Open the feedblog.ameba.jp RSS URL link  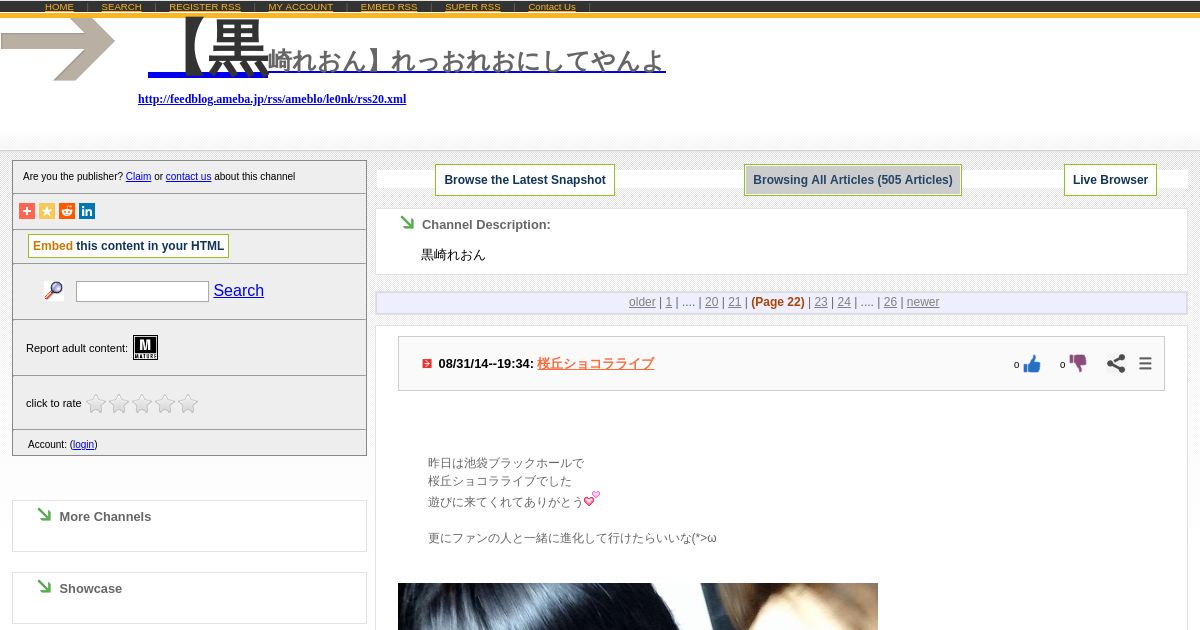(x=272, y=99)
